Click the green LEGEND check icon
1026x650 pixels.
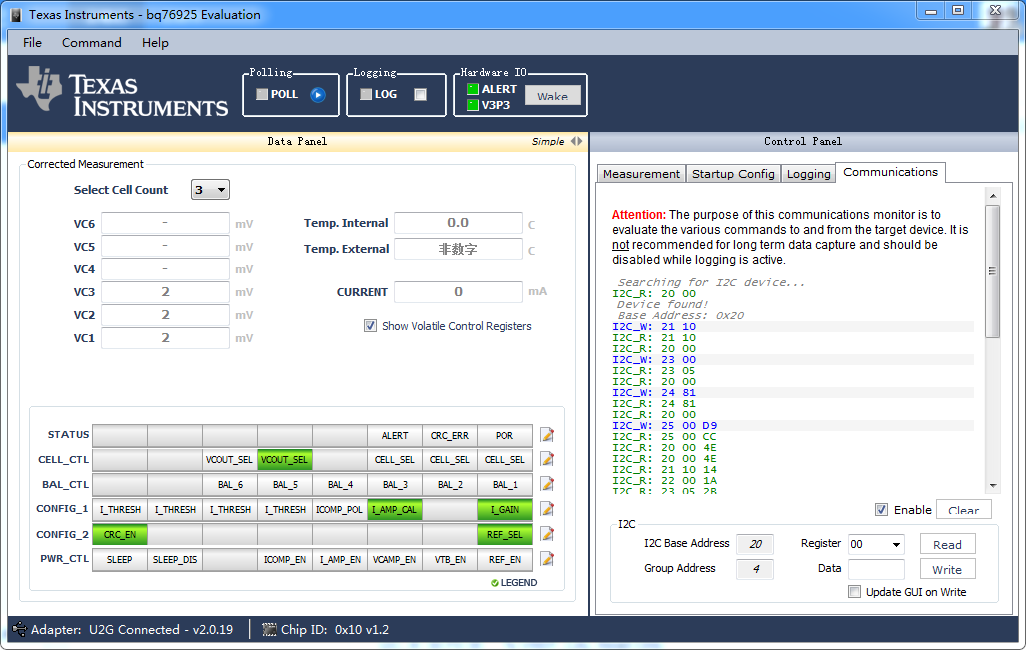pos(495,583)
